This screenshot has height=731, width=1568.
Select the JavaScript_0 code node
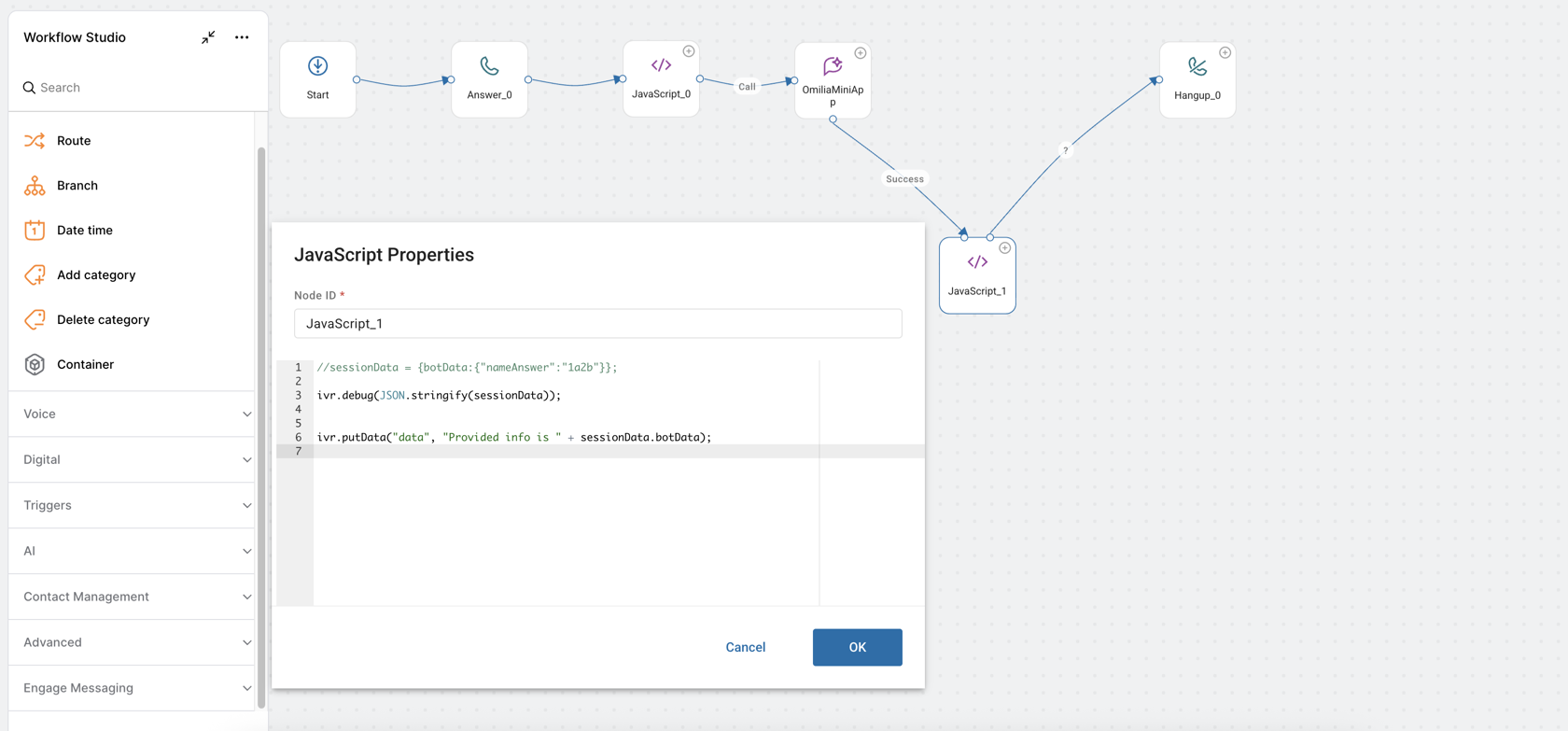(661, 78)
